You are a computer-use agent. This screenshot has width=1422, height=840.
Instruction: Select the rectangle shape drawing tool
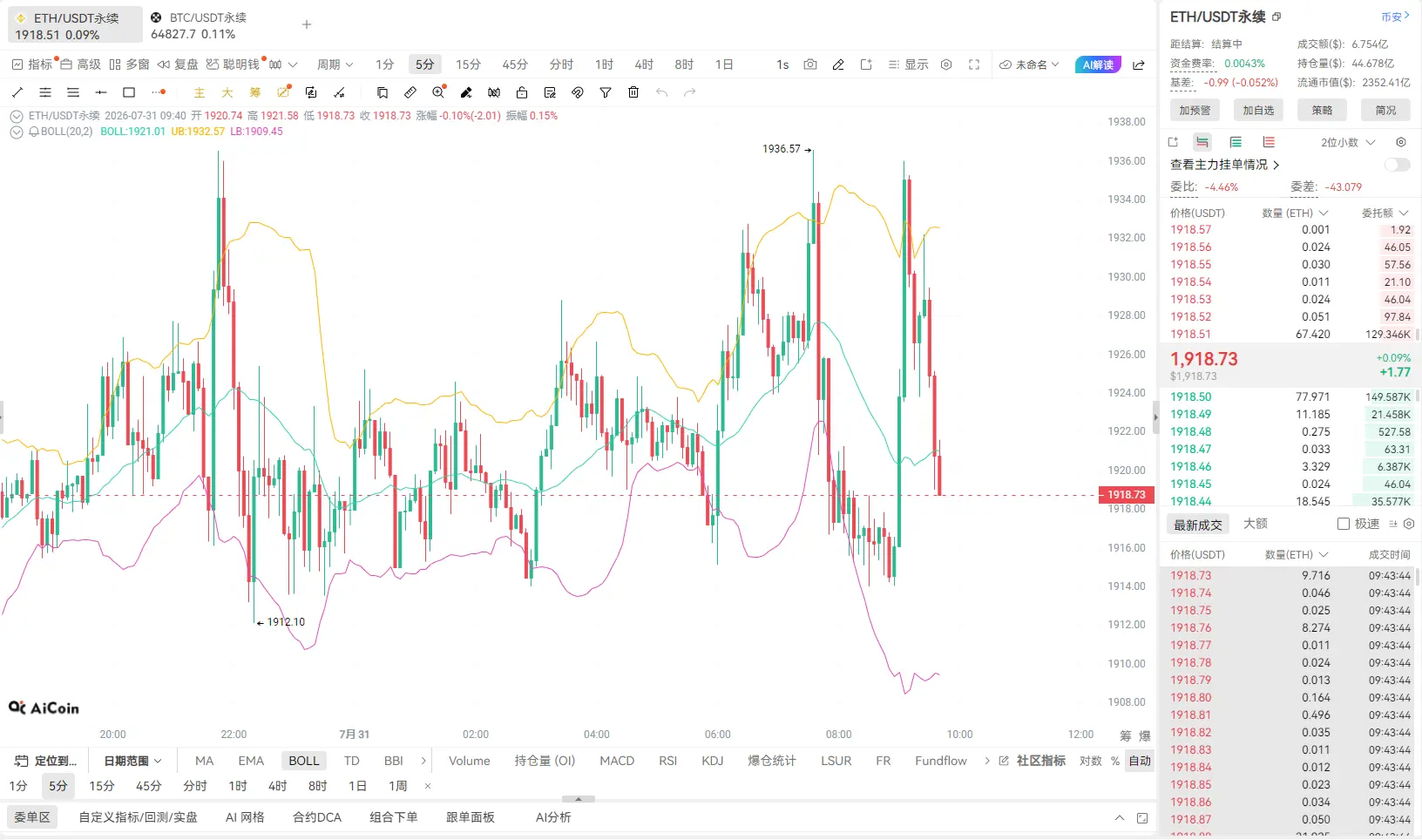pos(129,92)
